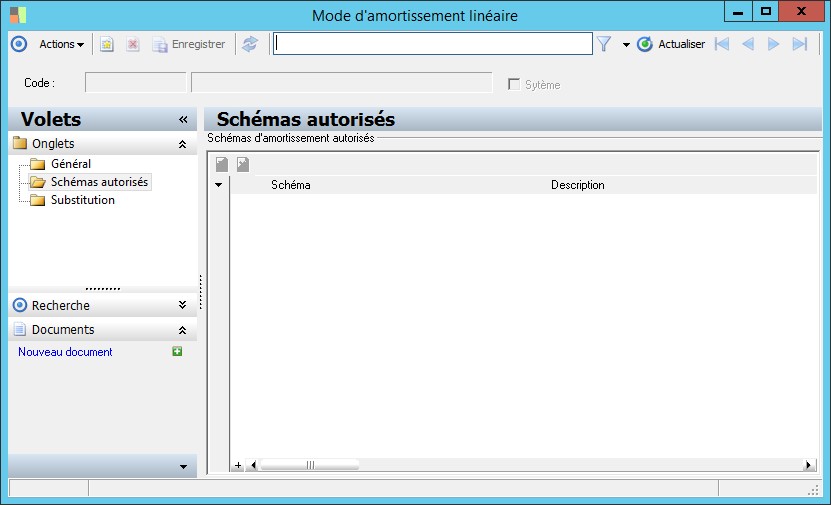Image resolution: width=831 pixels, height=505 pixels.
Task: Click the refresh arrows toolbar icon
Action: pos(250,44)
